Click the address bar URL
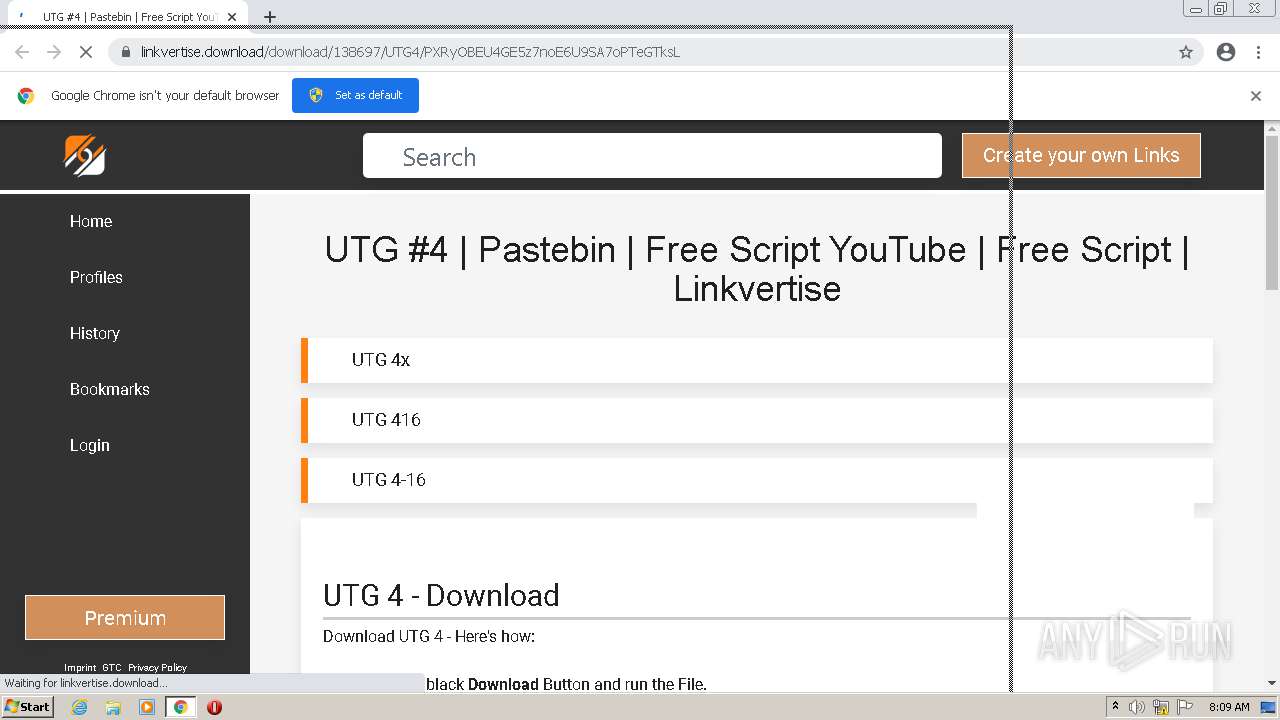 click(410, 52)
